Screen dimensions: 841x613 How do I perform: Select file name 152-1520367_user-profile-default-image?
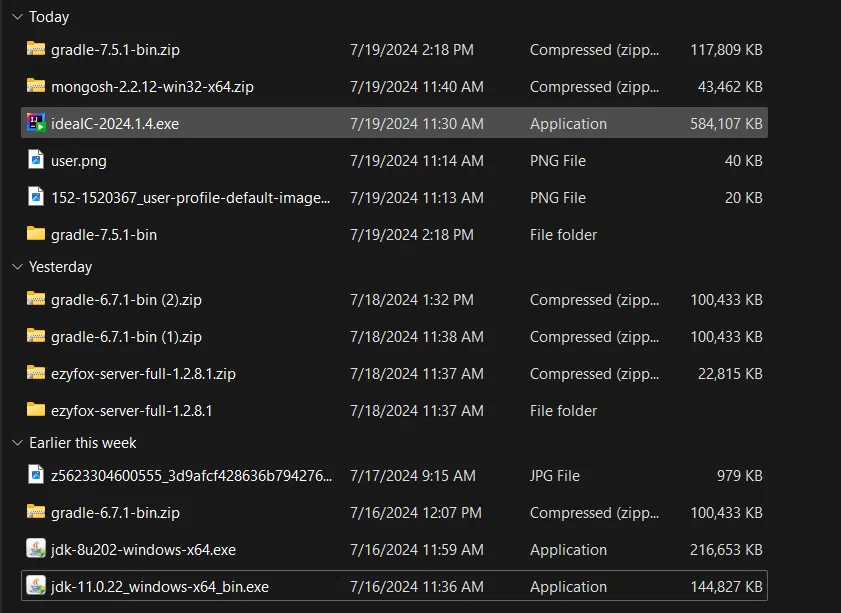(x=190, y=198)
